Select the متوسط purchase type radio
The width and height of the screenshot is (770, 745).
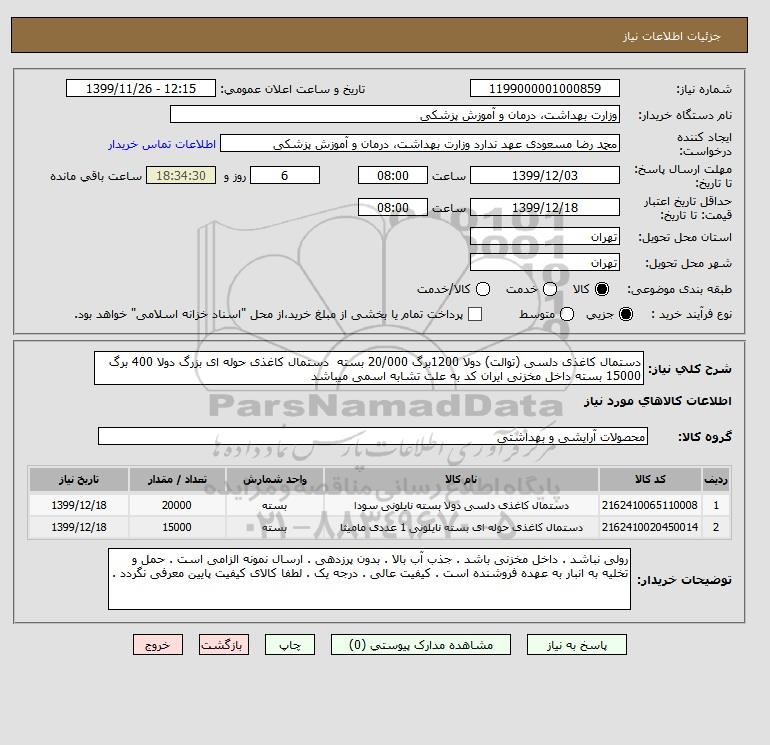click(x=567, y=314)
